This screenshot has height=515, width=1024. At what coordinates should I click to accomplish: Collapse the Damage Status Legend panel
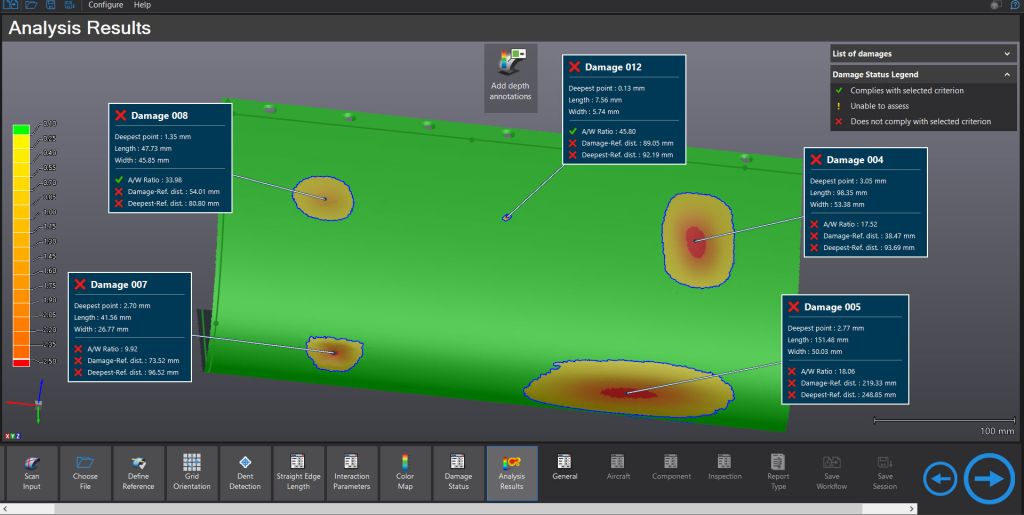pos(1007,74)
